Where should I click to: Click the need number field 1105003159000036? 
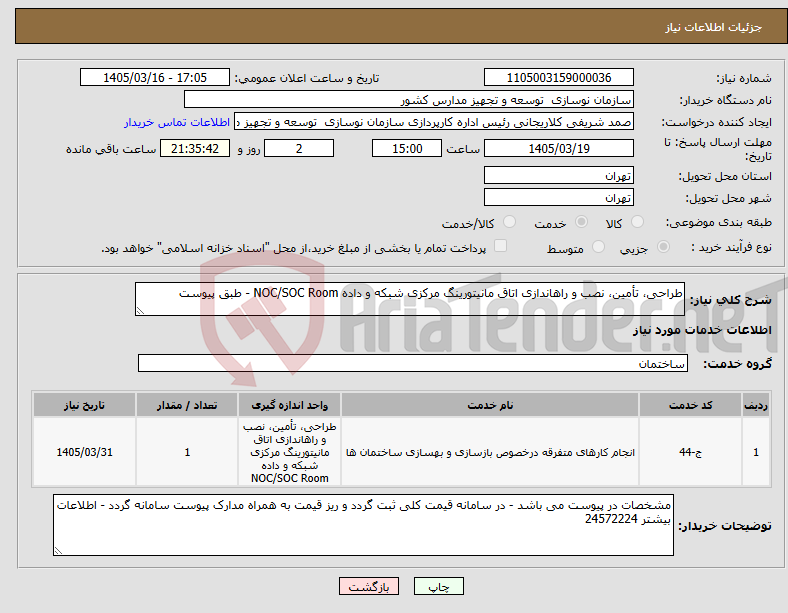click(x=558, y=78)
